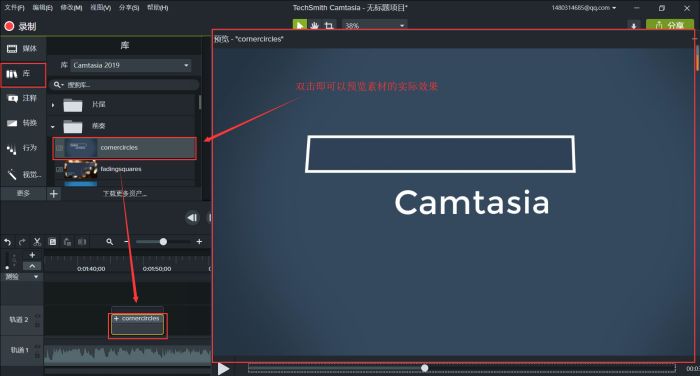Click the green 分享 share button

click(x=669, y=25)
